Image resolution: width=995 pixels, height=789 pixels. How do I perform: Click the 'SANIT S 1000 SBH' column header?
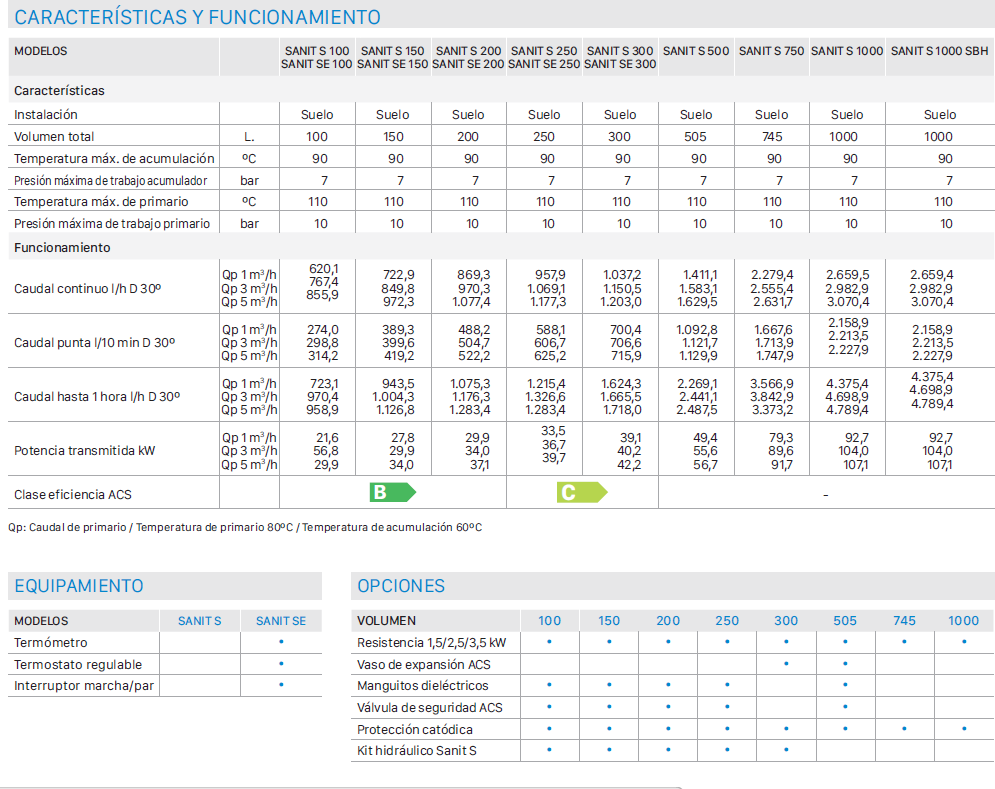point(940,51)
